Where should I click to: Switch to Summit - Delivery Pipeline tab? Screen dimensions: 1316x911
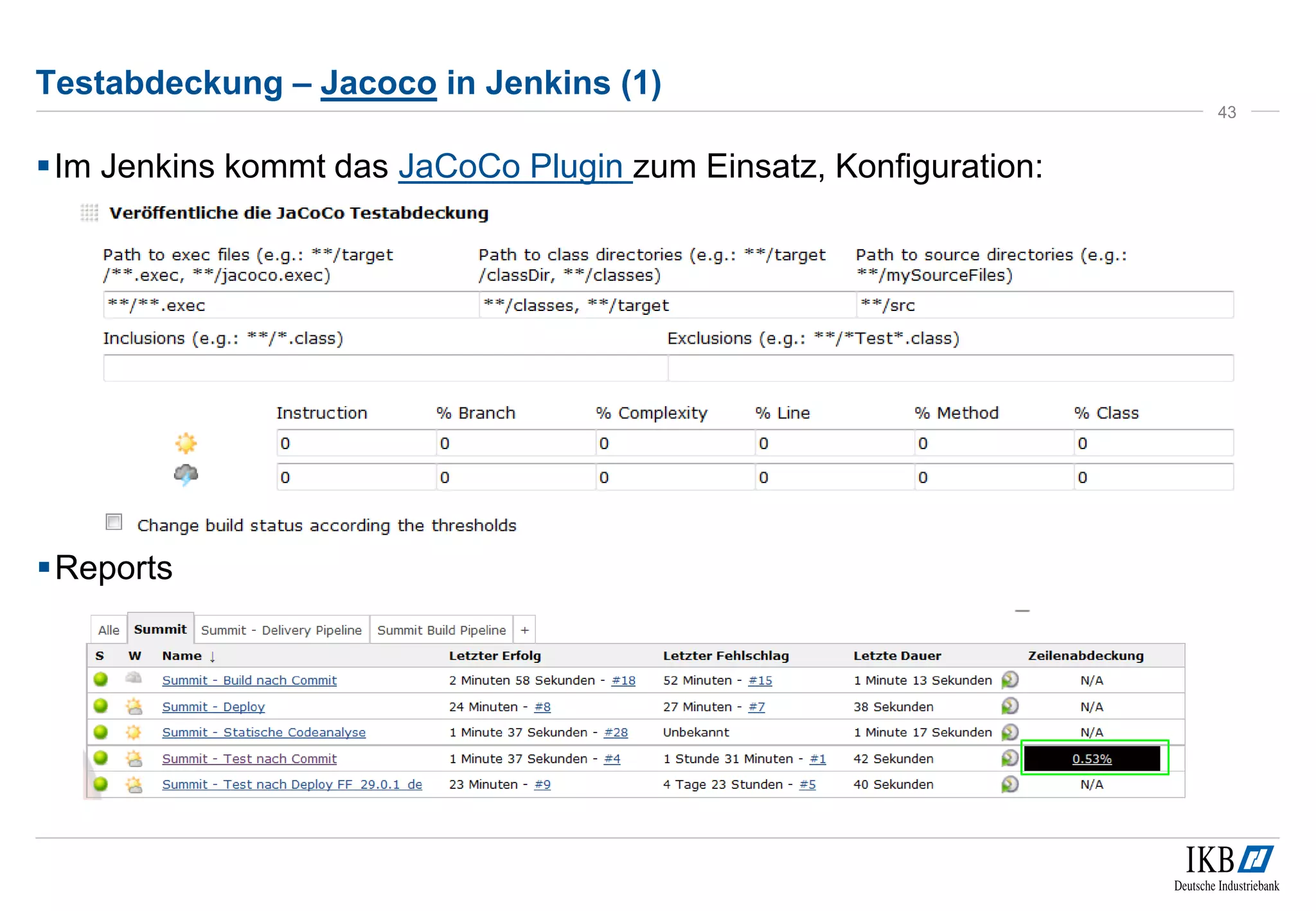[281, 630]
